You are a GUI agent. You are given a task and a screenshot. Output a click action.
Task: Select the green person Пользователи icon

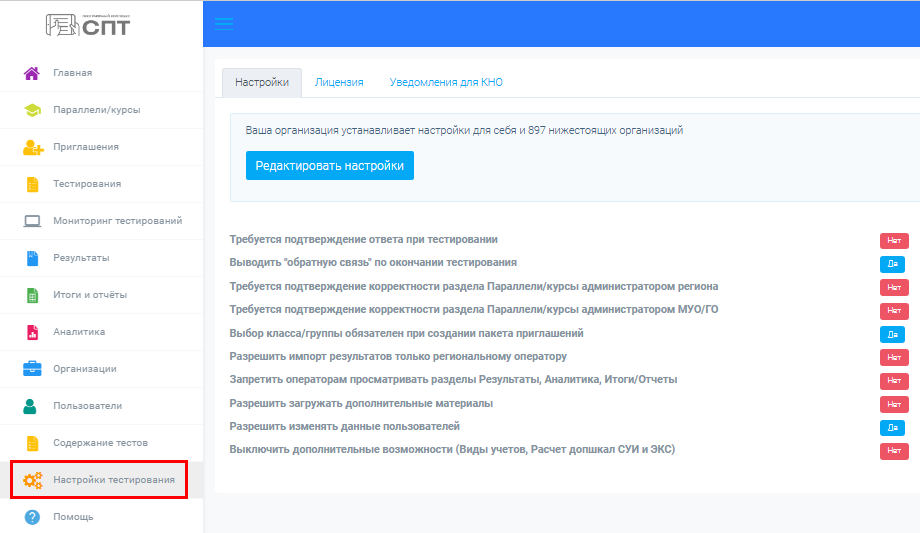pyautogui.click(x=30, y=406)
